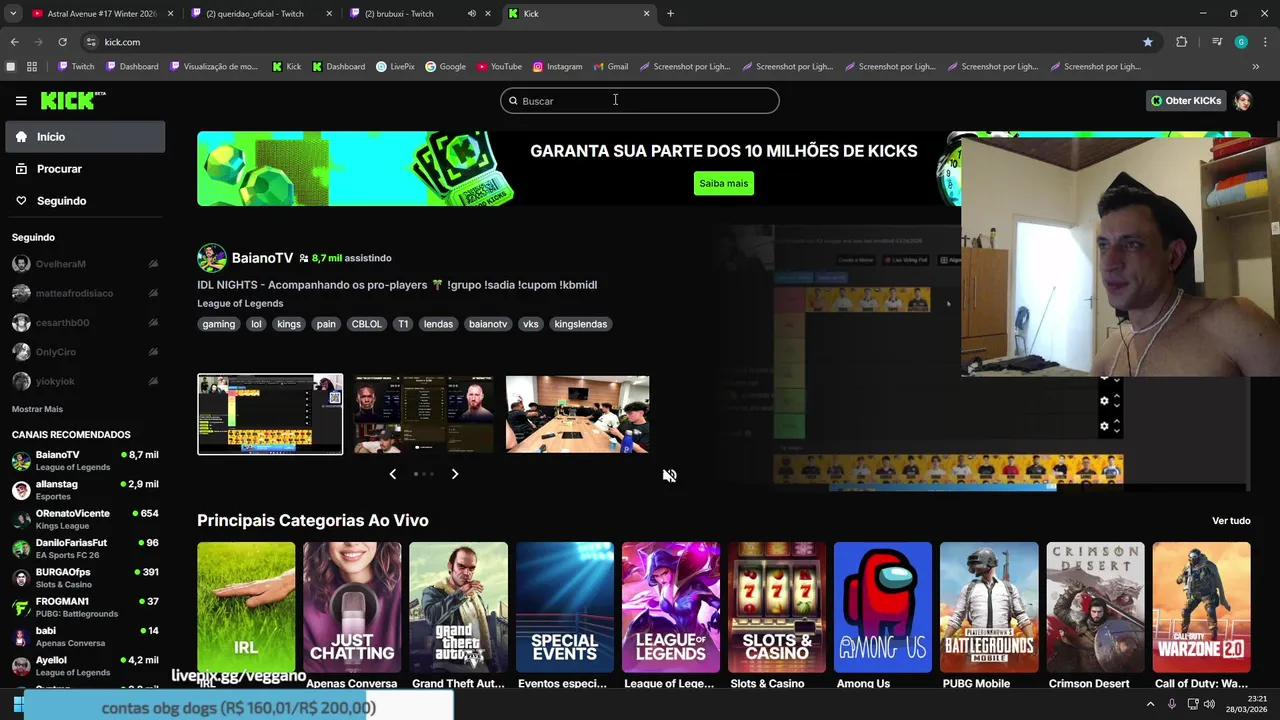Open the hamburger sidebar menu

click(21, 101)
